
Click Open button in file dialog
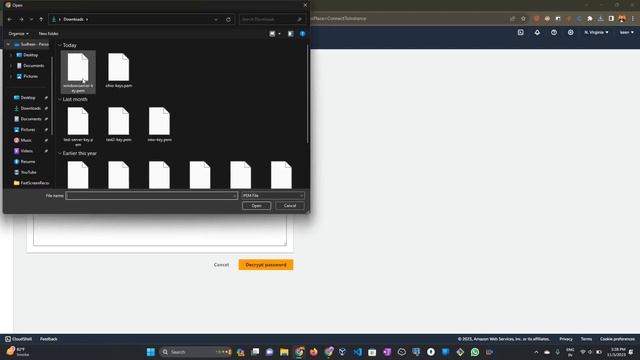coord(256,206)
